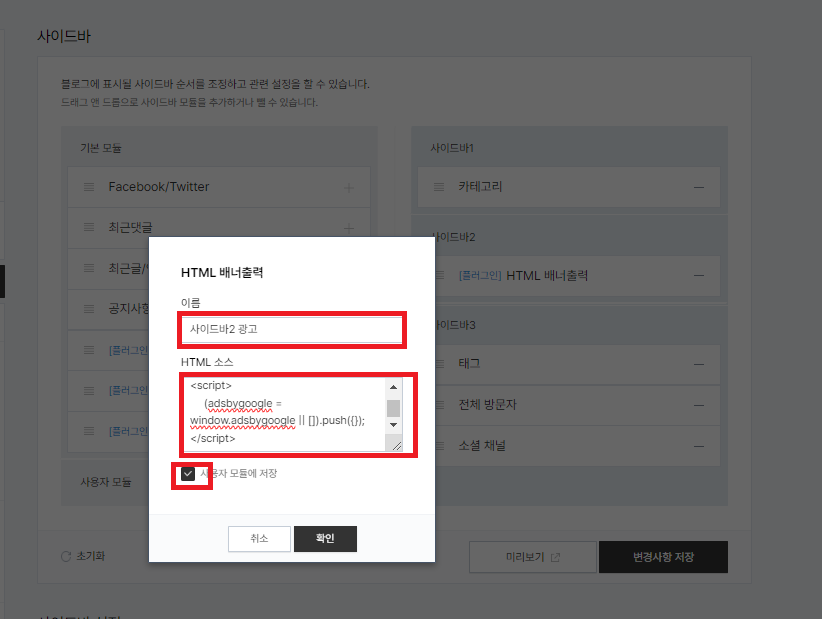Click the textarea scrollbar down arrow
The image size is (822, 619).
(x=394, y=425)
